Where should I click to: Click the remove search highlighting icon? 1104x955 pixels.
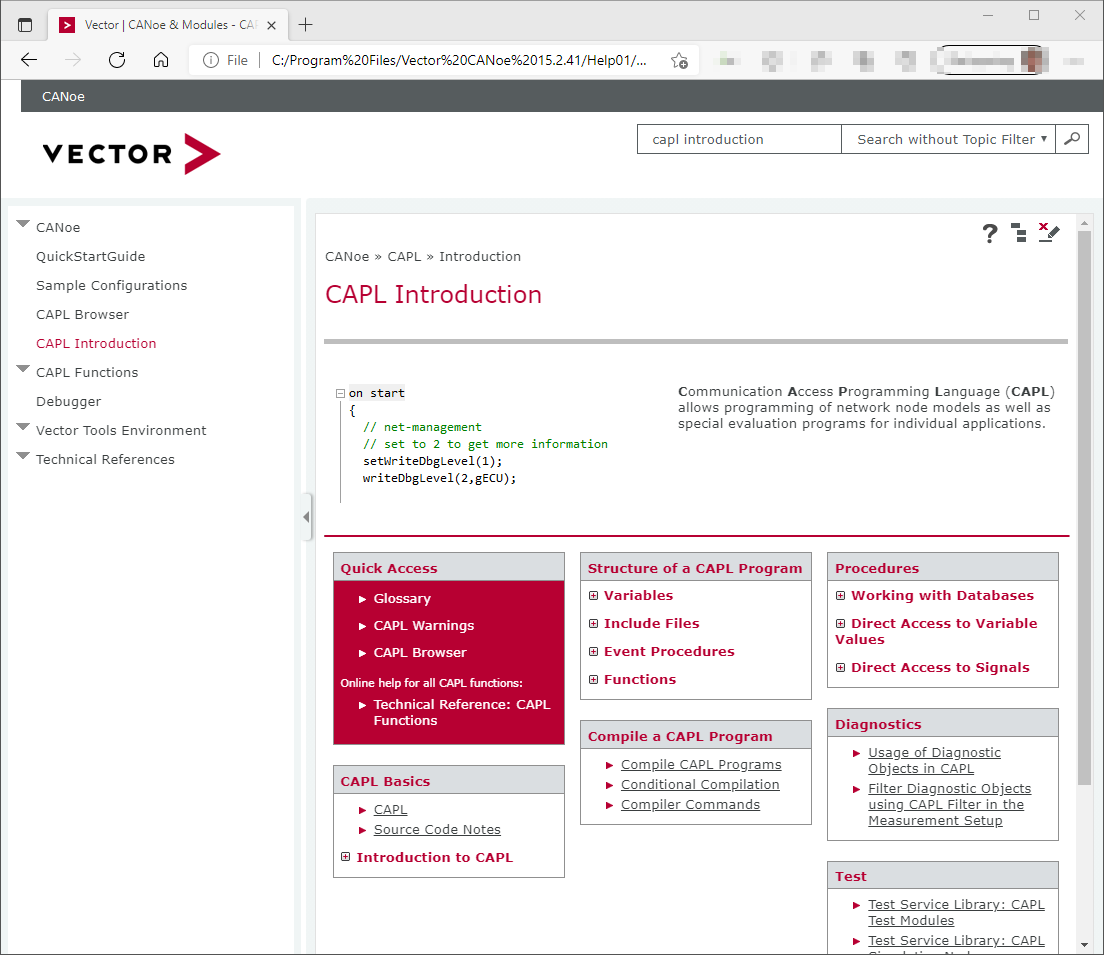(x=1047, y=232)
